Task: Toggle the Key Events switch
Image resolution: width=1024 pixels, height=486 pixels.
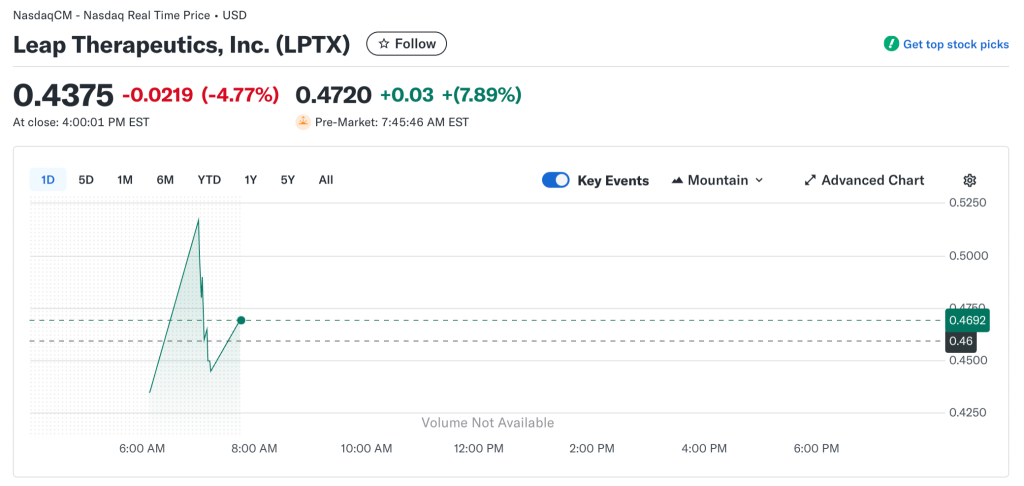Action: (x=555, y=180)
